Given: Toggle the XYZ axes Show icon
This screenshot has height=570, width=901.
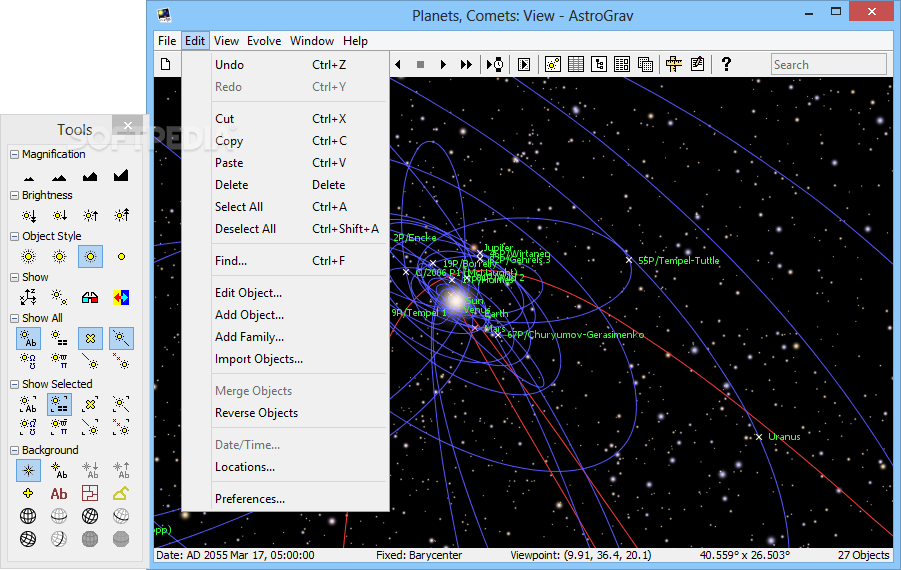Looking at the screenshot, I should pyautogui.click(x=29, y=297).
